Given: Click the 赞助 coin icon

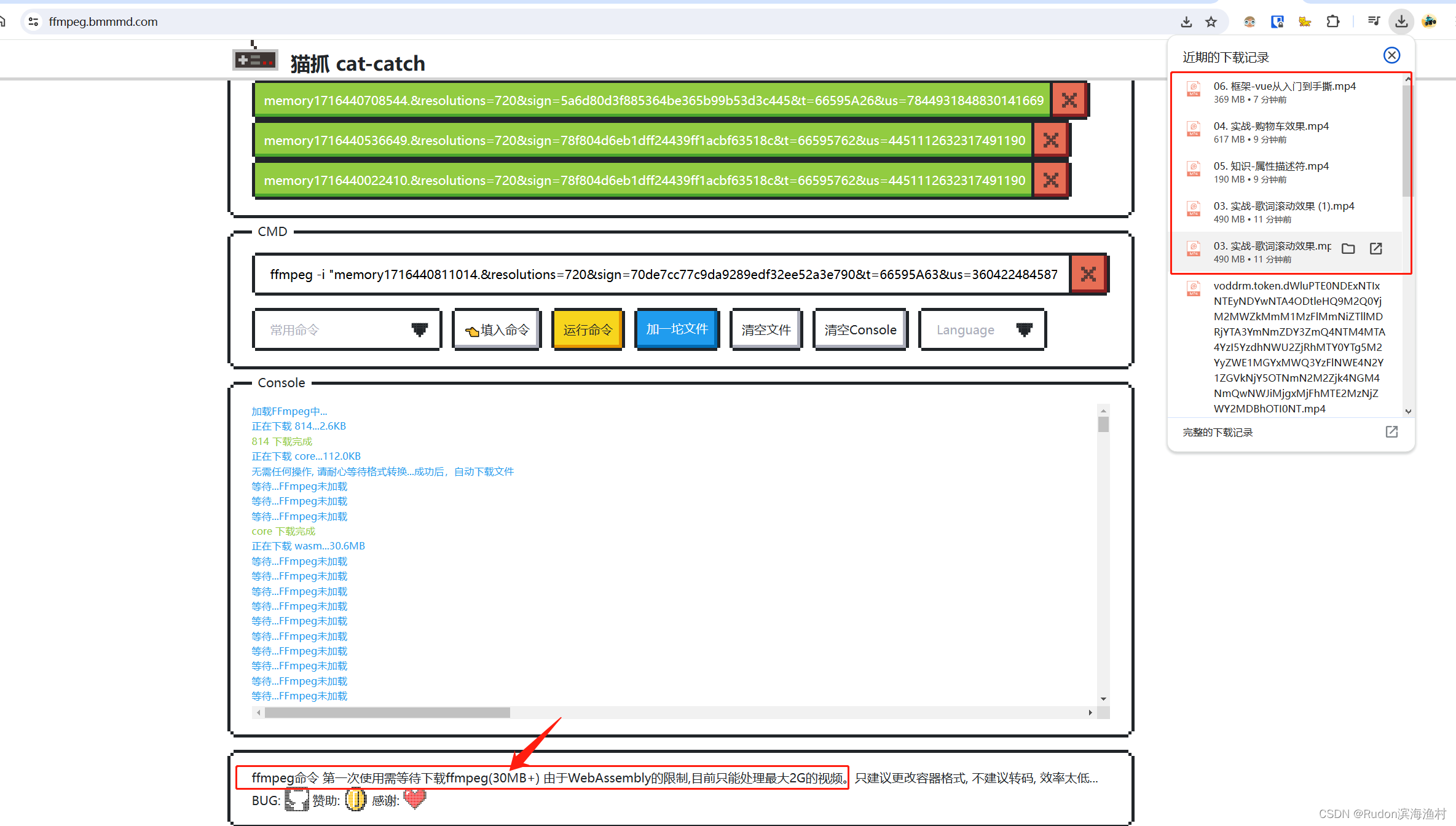Looking at the screenshot, I should 355,800.
